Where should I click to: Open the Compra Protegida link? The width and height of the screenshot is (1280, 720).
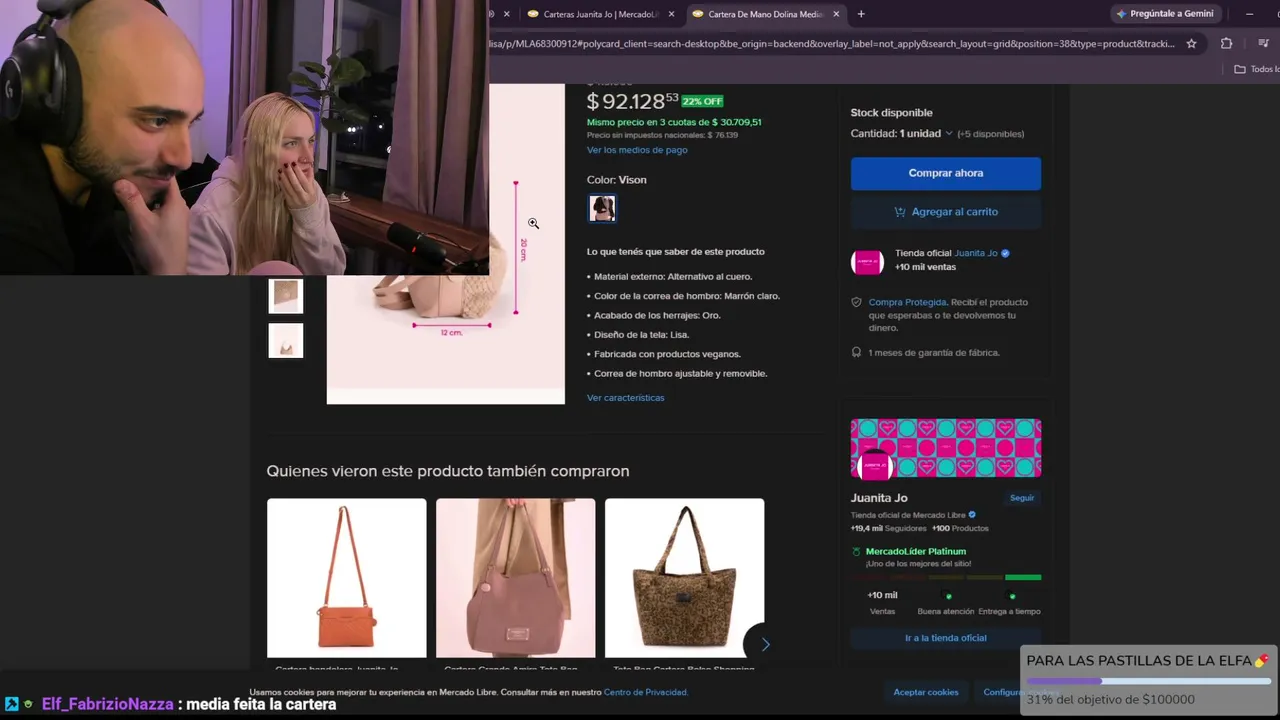coord(907,302)
